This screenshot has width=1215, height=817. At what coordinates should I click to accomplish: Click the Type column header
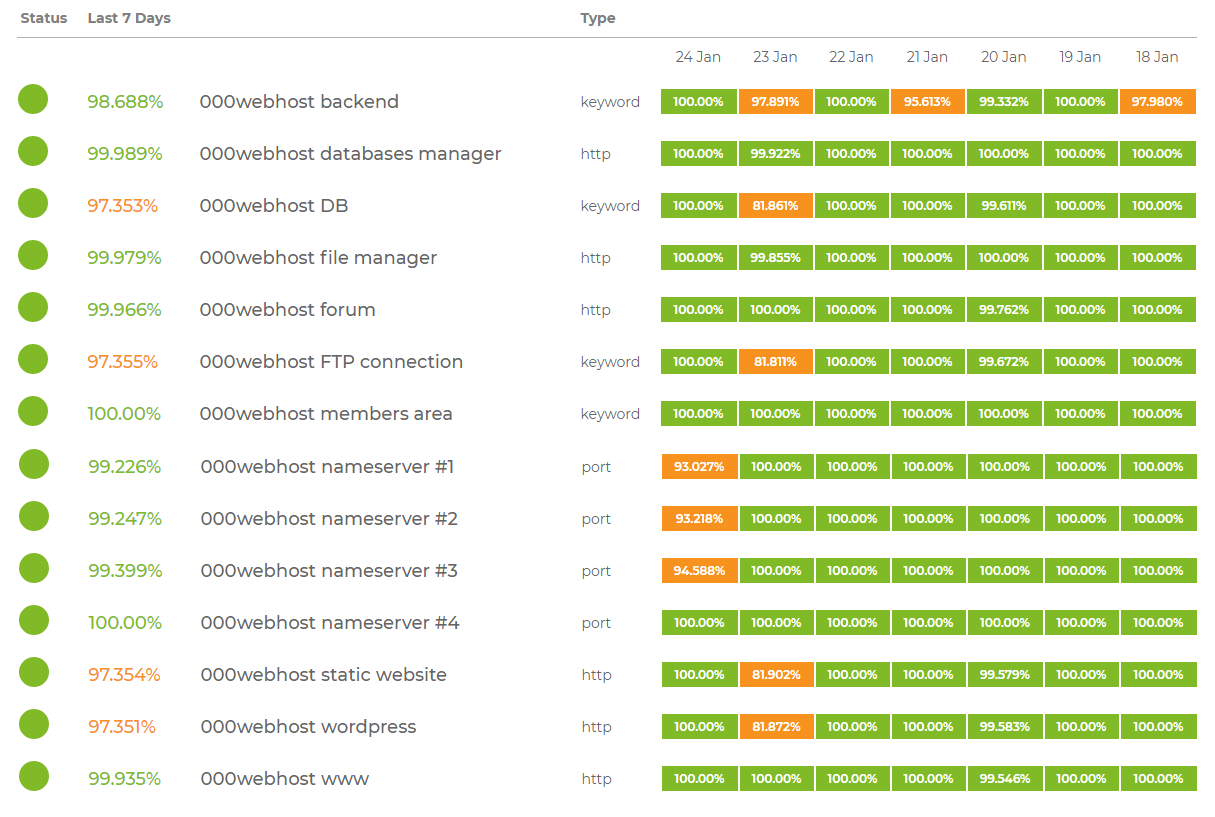(x=598, y=18)
